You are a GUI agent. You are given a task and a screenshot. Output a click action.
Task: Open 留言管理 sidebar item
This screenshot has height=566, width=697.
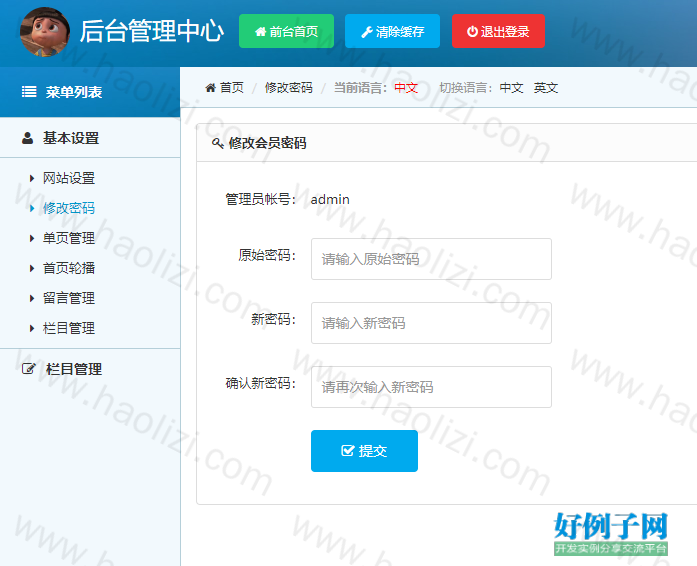(69, 298)
